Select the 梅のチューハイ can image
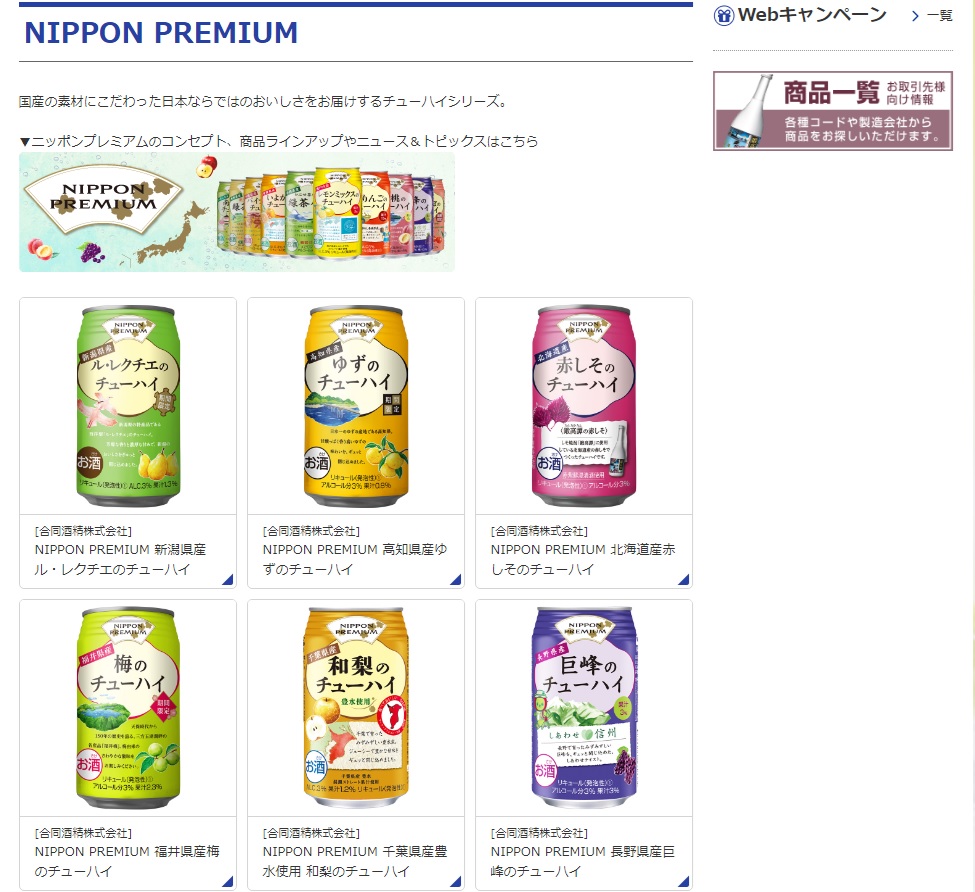The width and height of the screenshot is (975, 892). 128,707
